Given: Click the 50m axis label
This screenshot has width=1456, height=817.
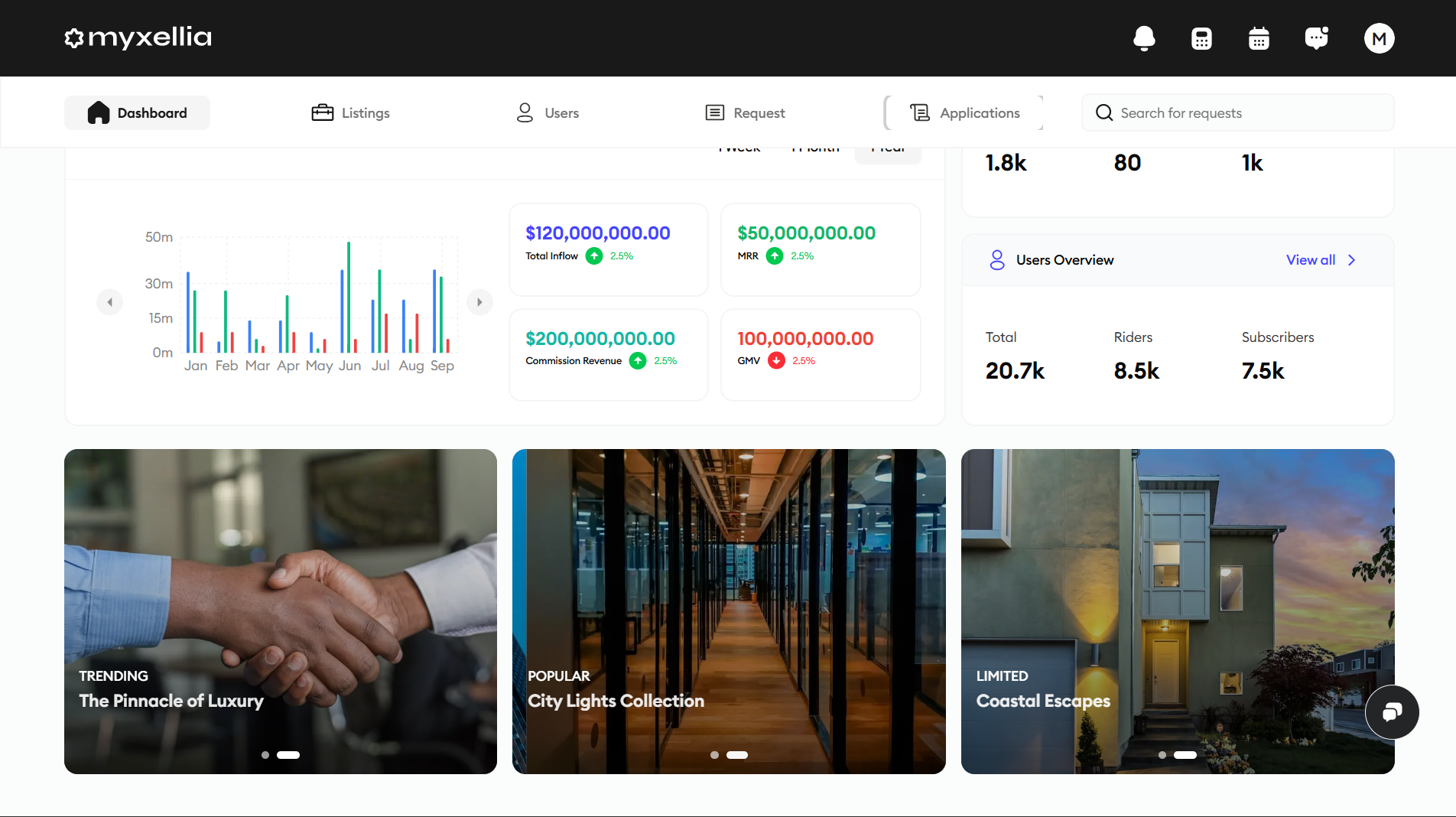Looking at the screenshot, I should [x=159, y=237].
